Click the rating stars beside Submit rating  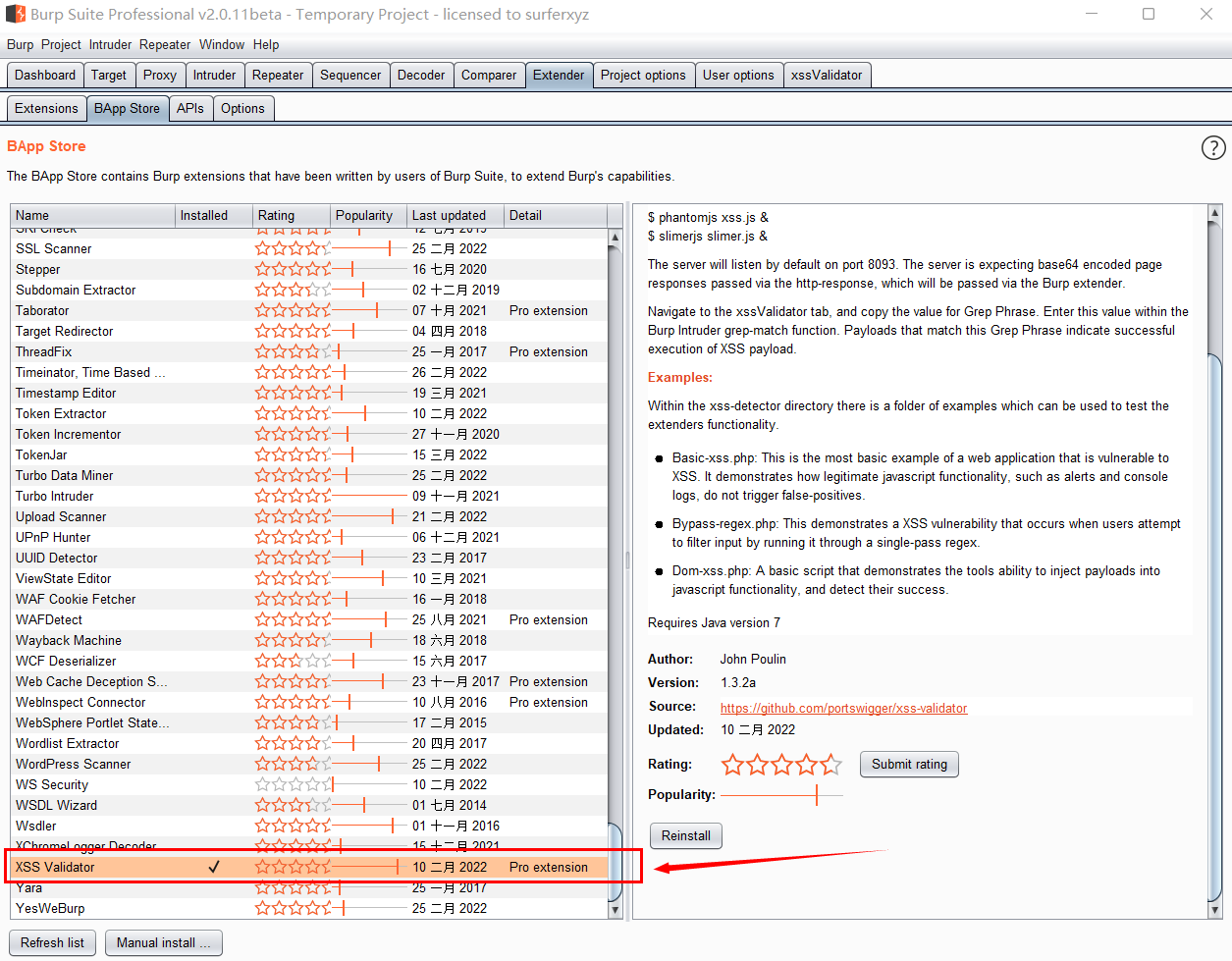[x=781, y=764]
